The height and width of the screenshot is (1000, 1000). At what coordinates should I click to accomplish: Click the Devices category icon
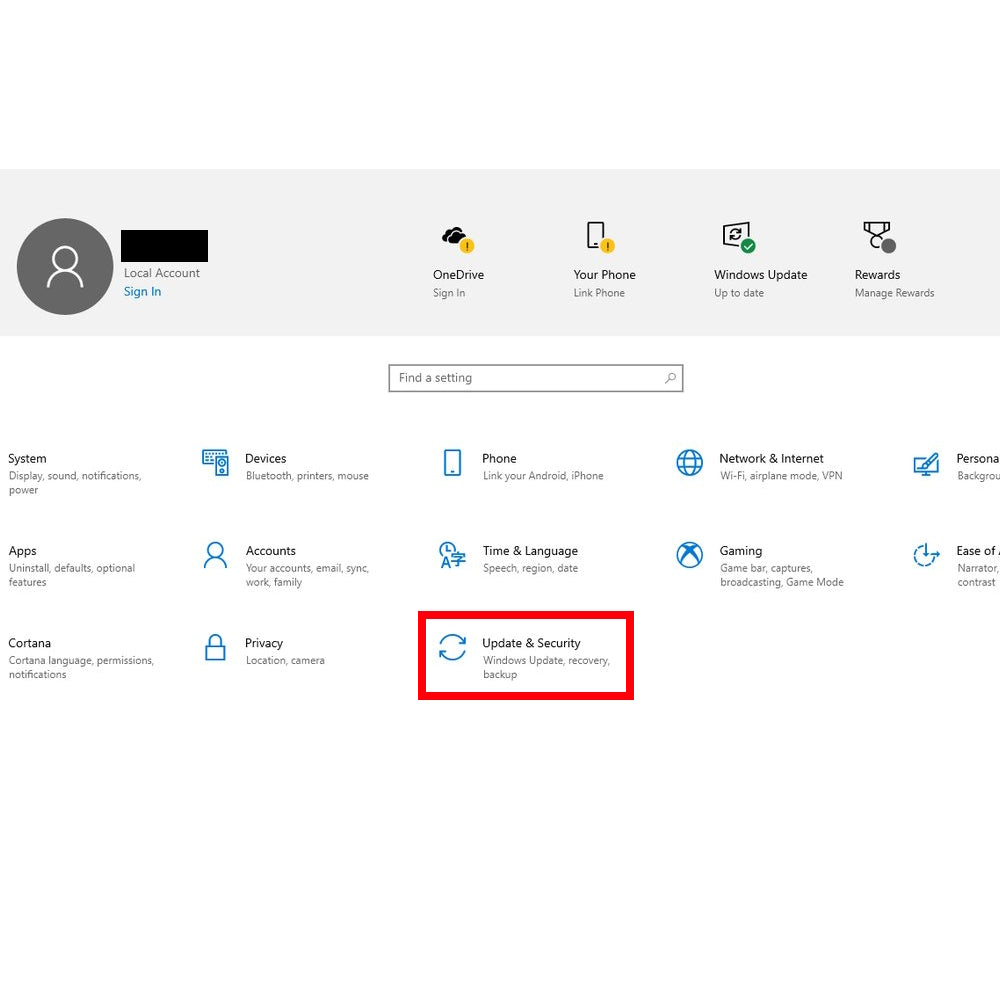coord(215,462)
